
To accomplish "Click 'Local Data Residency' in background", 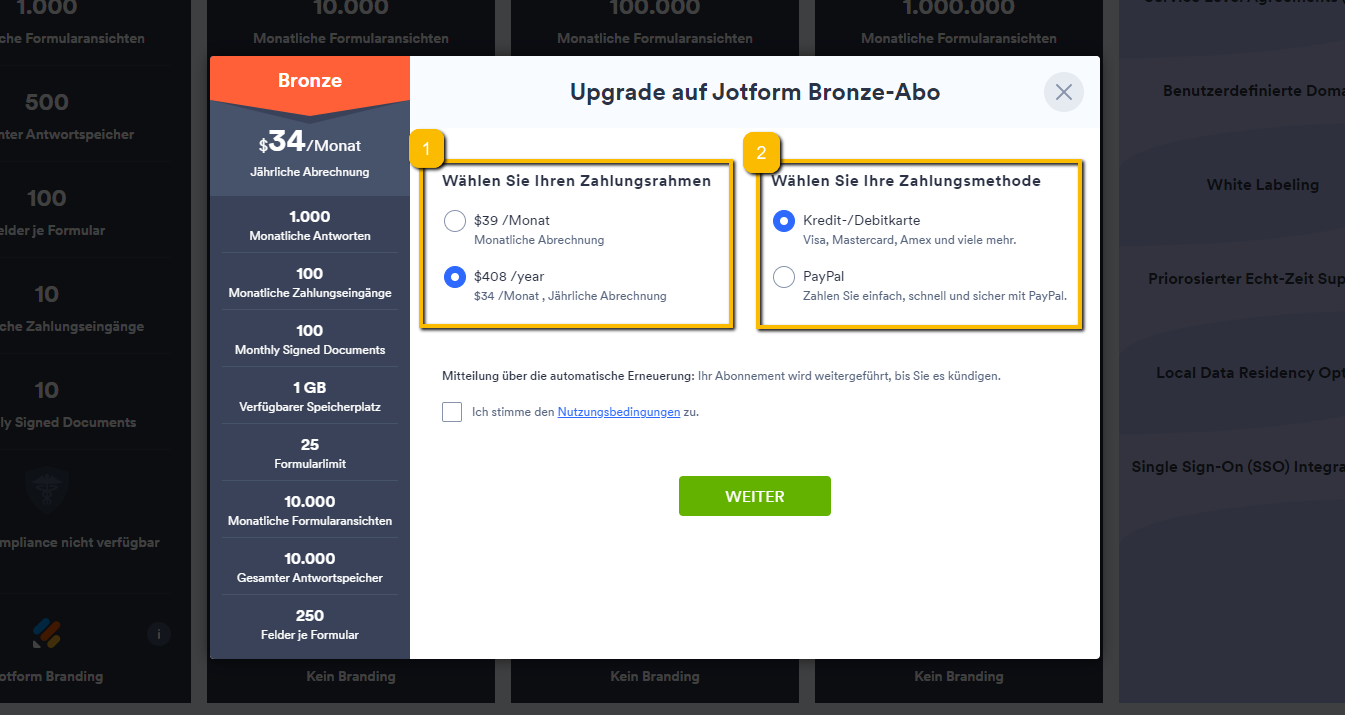I will click(1250, 372).
